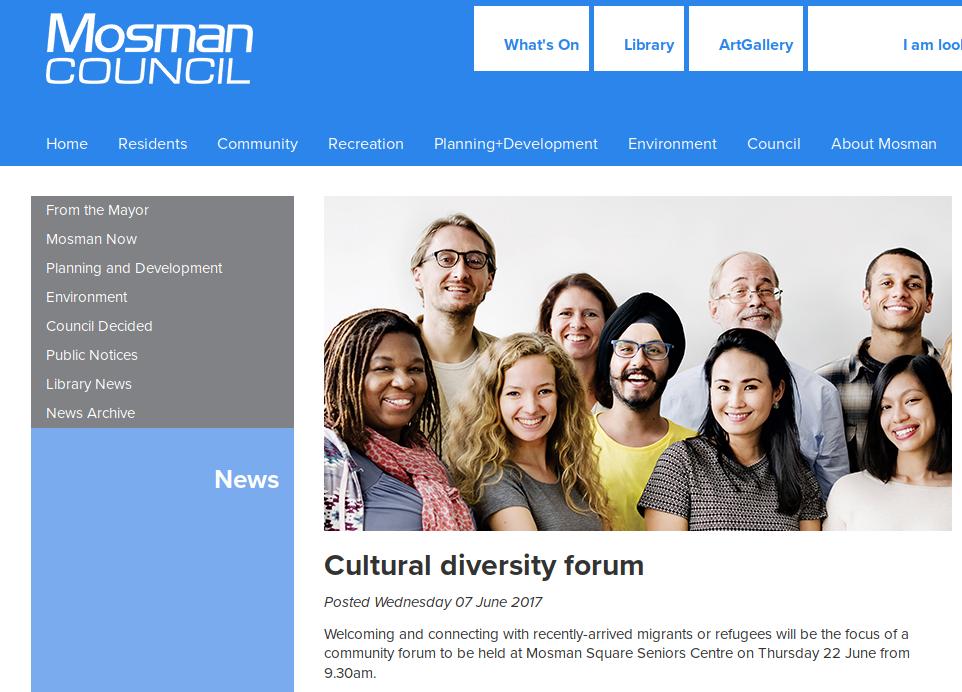Open the Community menu

[258, 144]
